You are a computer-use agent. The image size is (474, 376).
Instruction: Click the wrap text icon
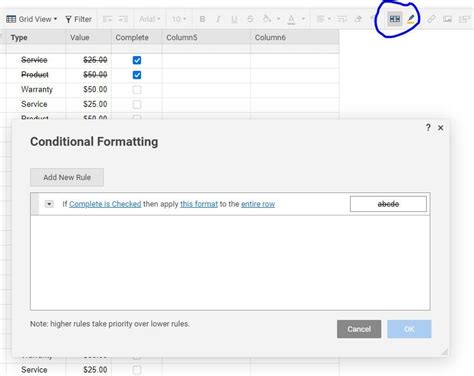click(342, 19)
